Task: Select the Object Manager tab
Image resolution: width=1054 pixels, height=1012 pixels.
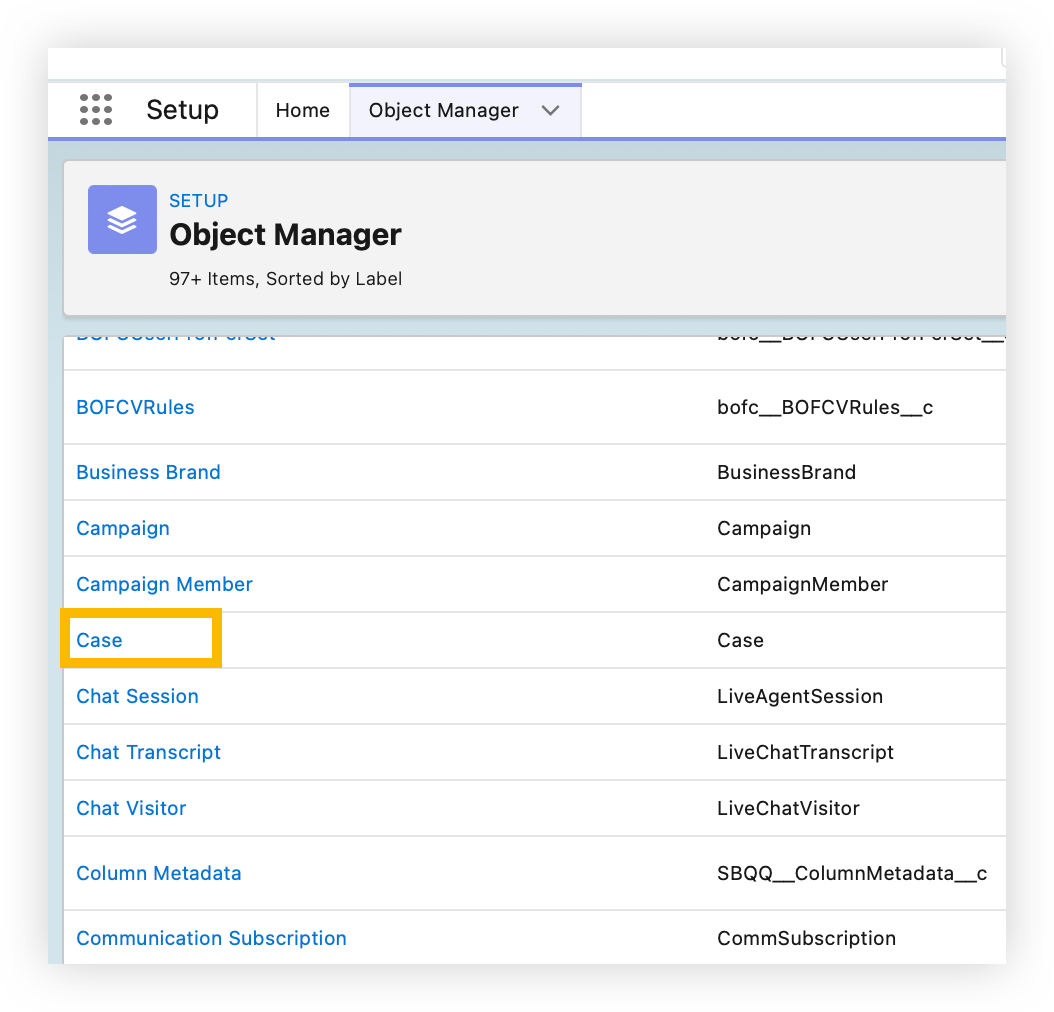Action: coord(443,110)
